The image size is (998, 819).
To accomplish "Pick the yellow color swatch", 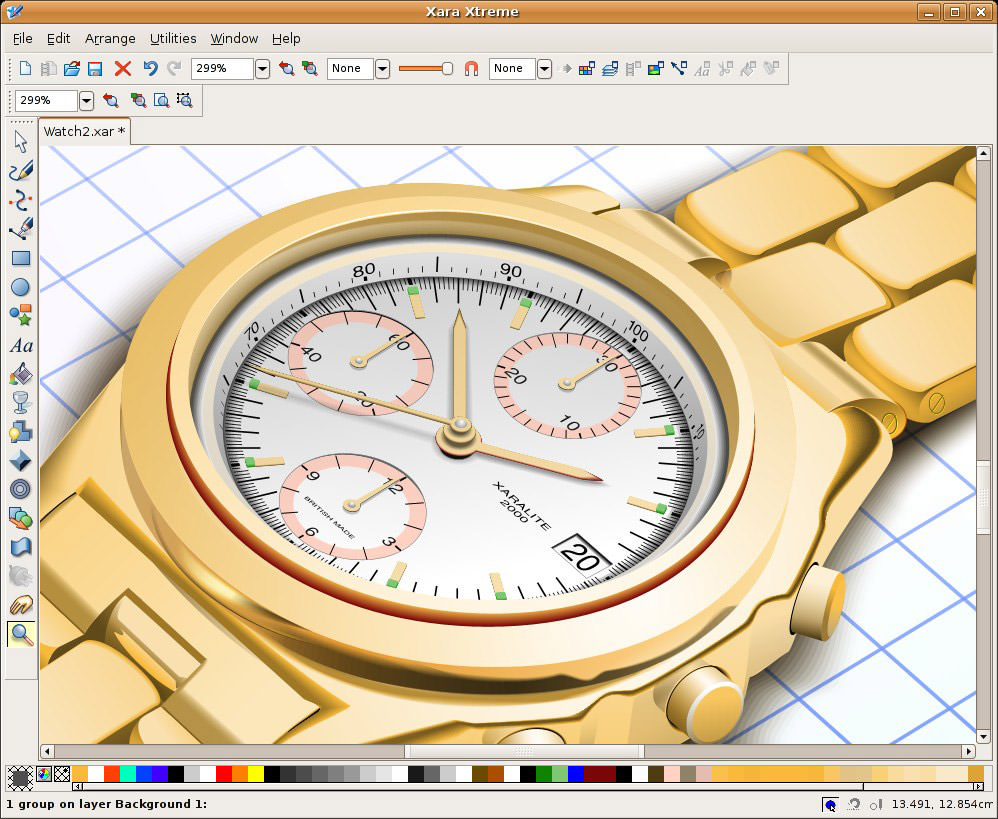I will coord(255,774).
